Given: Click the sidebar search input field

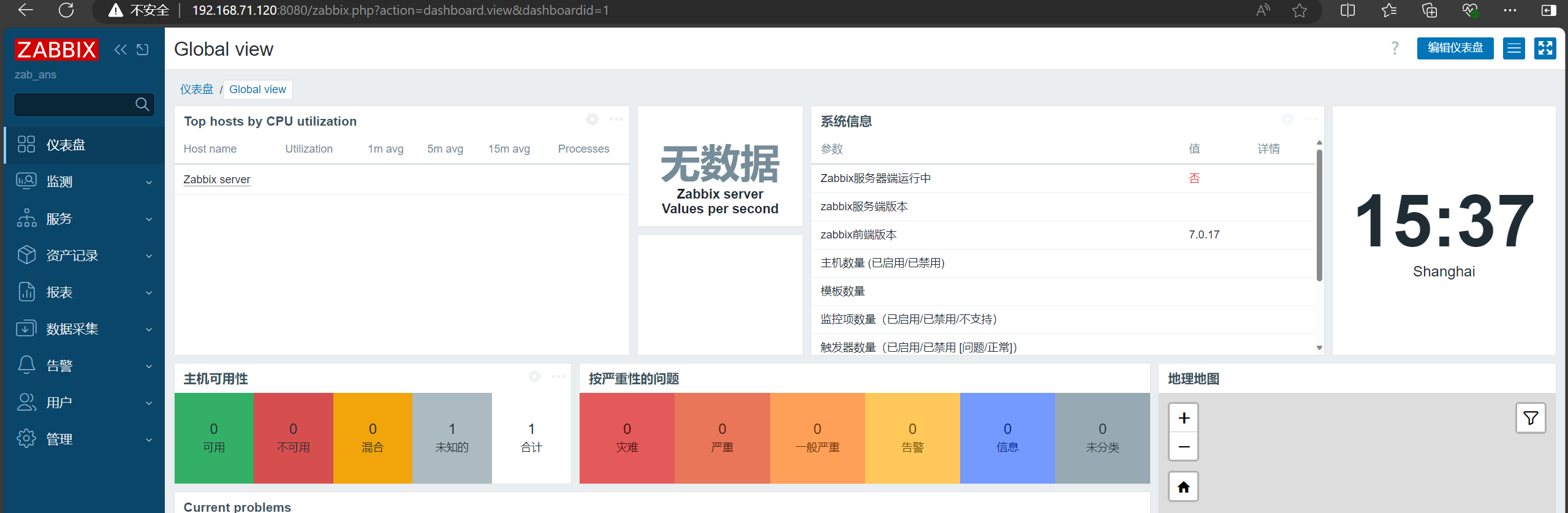Looking at the screenshot, I should tap(84, 105).
